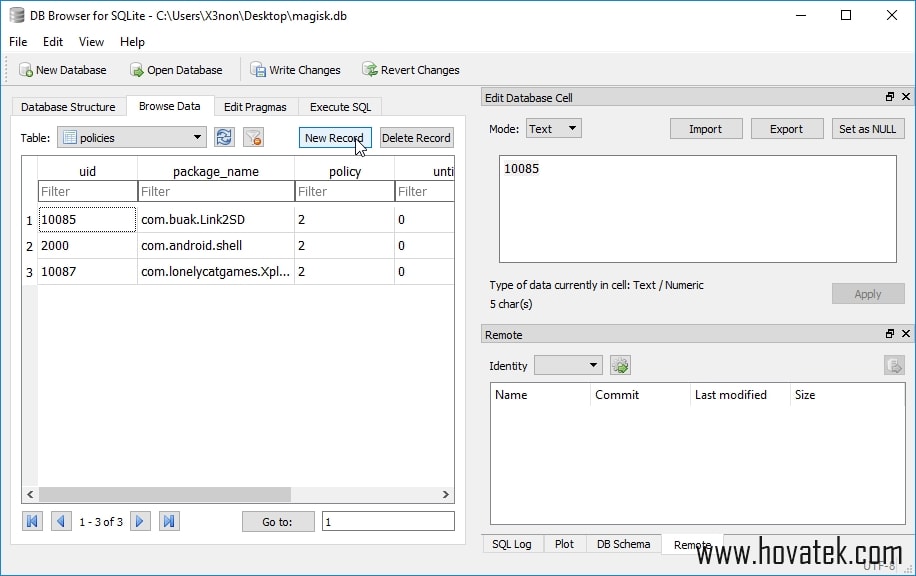The height and width of the screenshot is (576, 916).
Task: Clear all filters icon
Action: coord(254,137)
